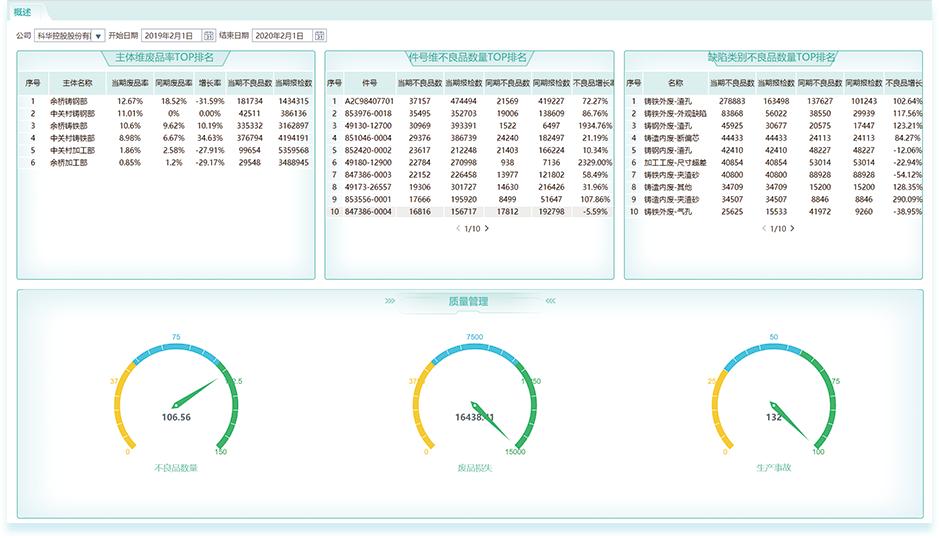Select highlighted row 847386-0004
Screen dimensions: 939x538
tap(369, 212)
